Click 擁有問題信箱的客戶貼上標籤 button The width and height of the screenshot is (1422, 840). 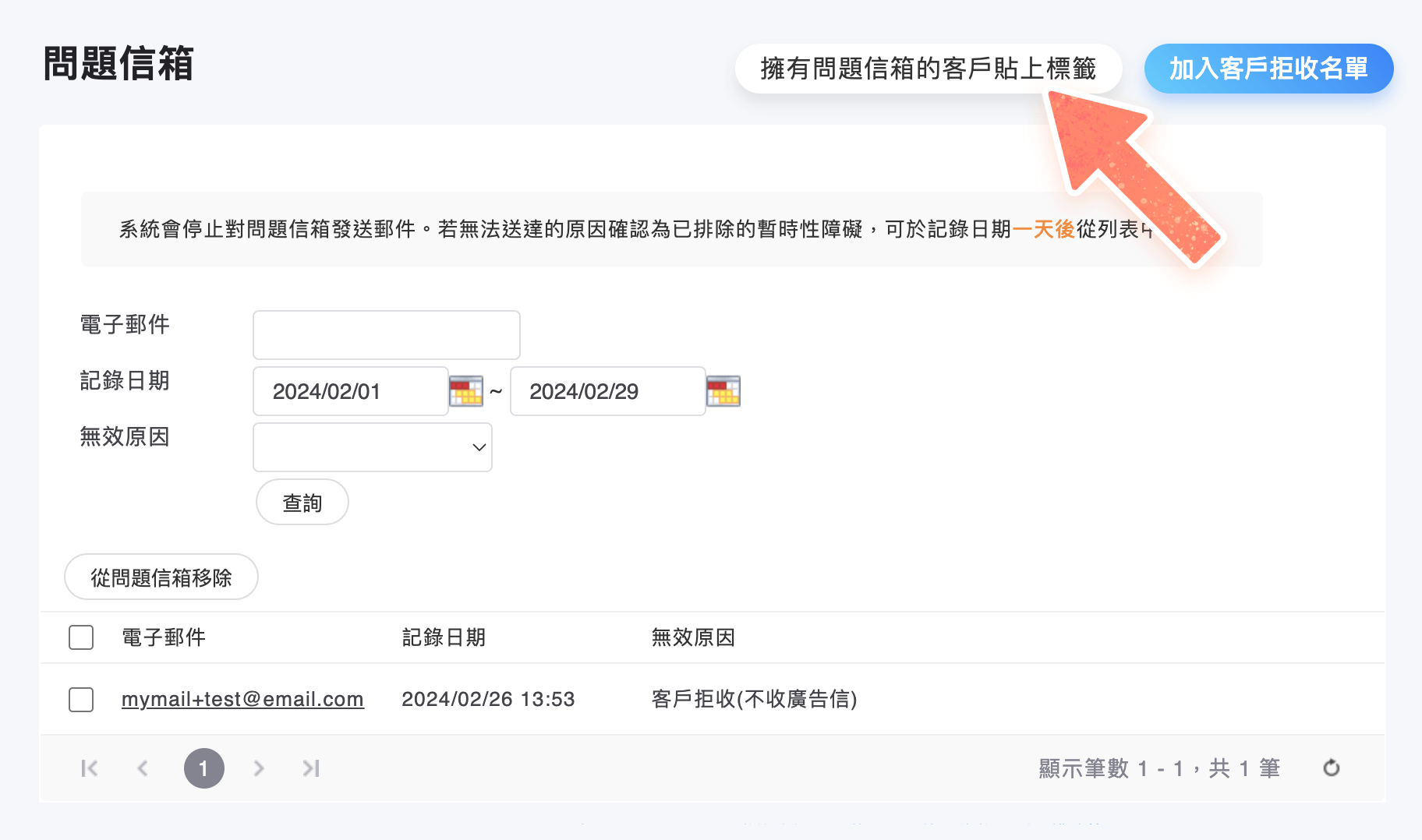[x=929, y=69]
